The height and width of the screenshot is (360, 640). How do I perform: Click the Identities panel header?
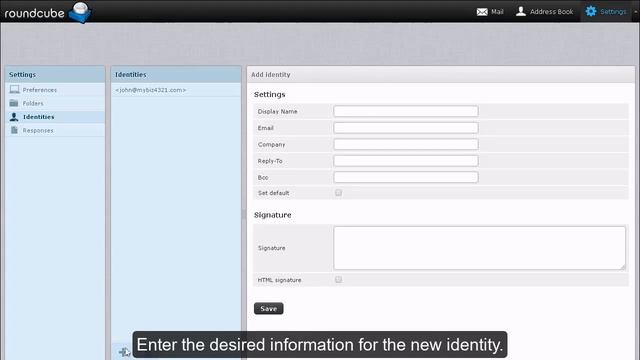click(x=176, y=75)
